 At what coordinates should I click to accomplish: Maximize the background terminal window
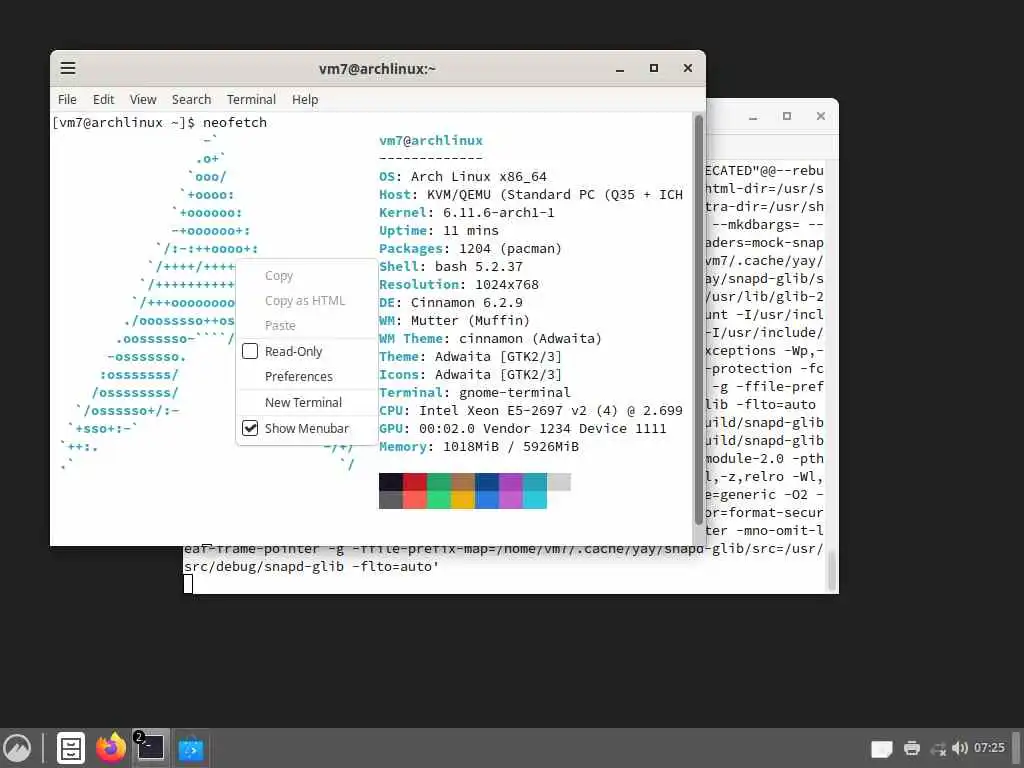point(787,116)
